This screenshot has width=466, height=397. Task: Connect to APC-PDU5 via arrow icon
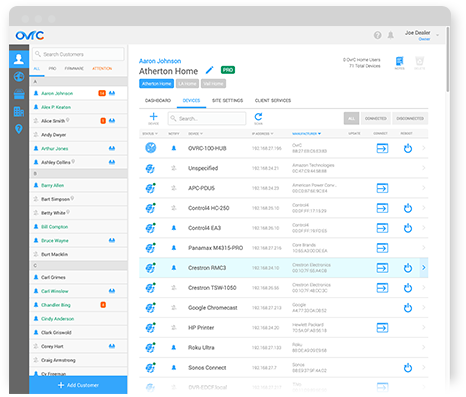point(382,188)
